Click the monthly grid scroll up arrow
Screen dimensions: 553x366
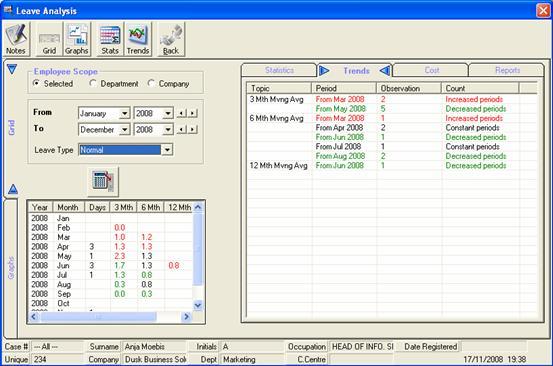pos(198,207)
